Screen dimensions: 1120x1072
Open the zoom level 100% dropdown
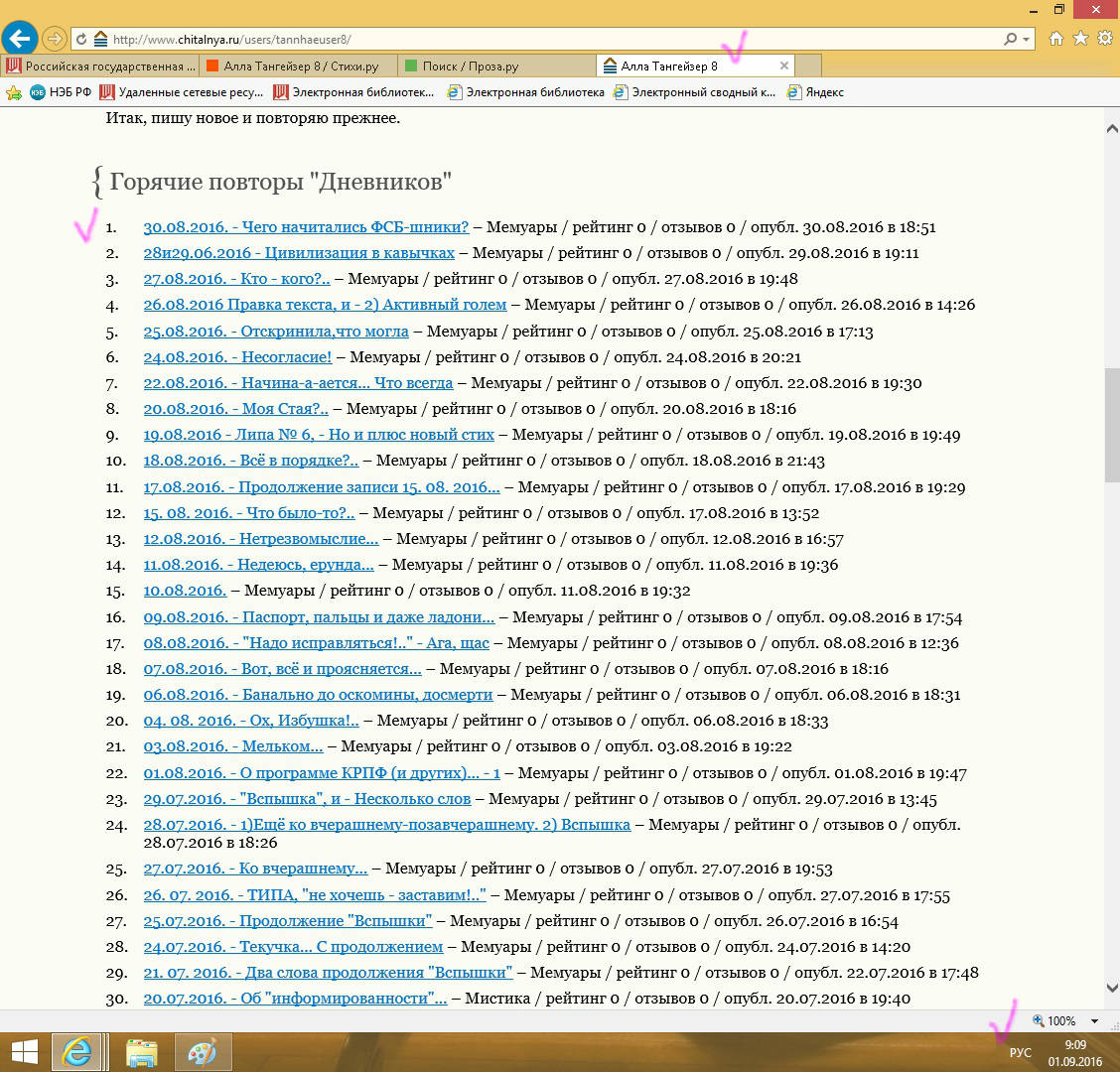tap(1094, 1020)
